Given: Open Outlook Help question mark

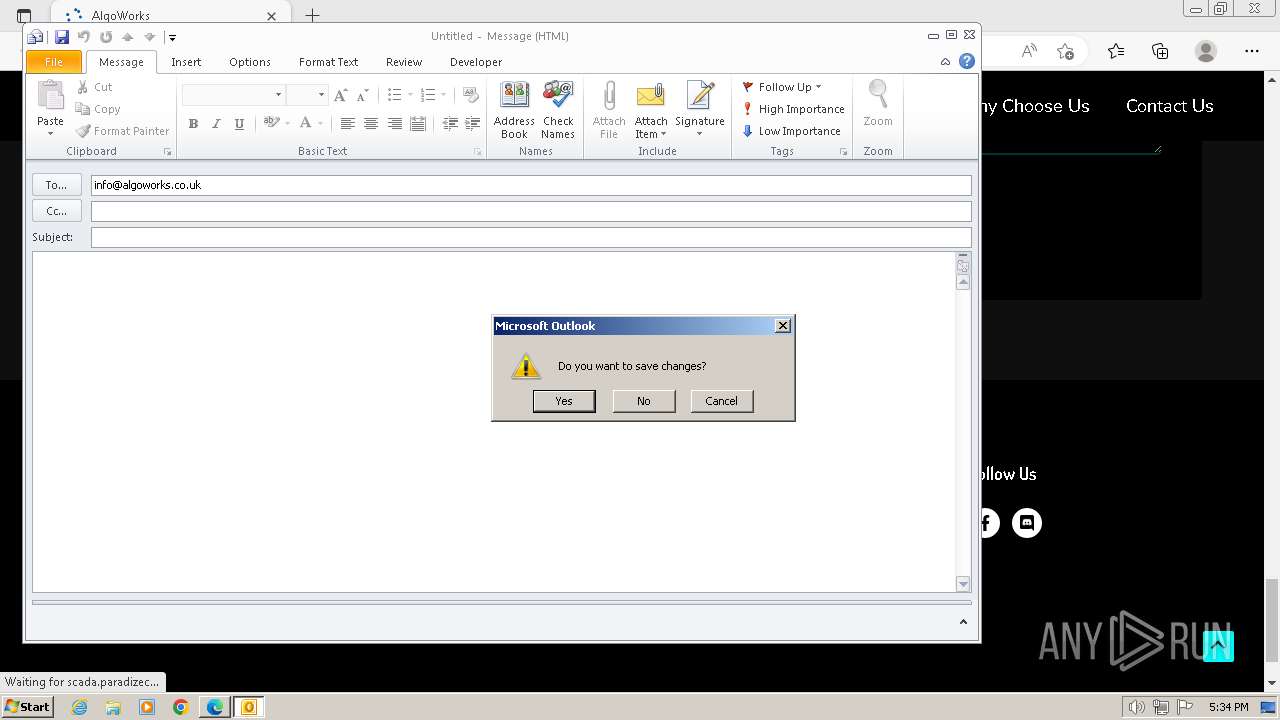Looking at the screenshot, I should point(967,61).
